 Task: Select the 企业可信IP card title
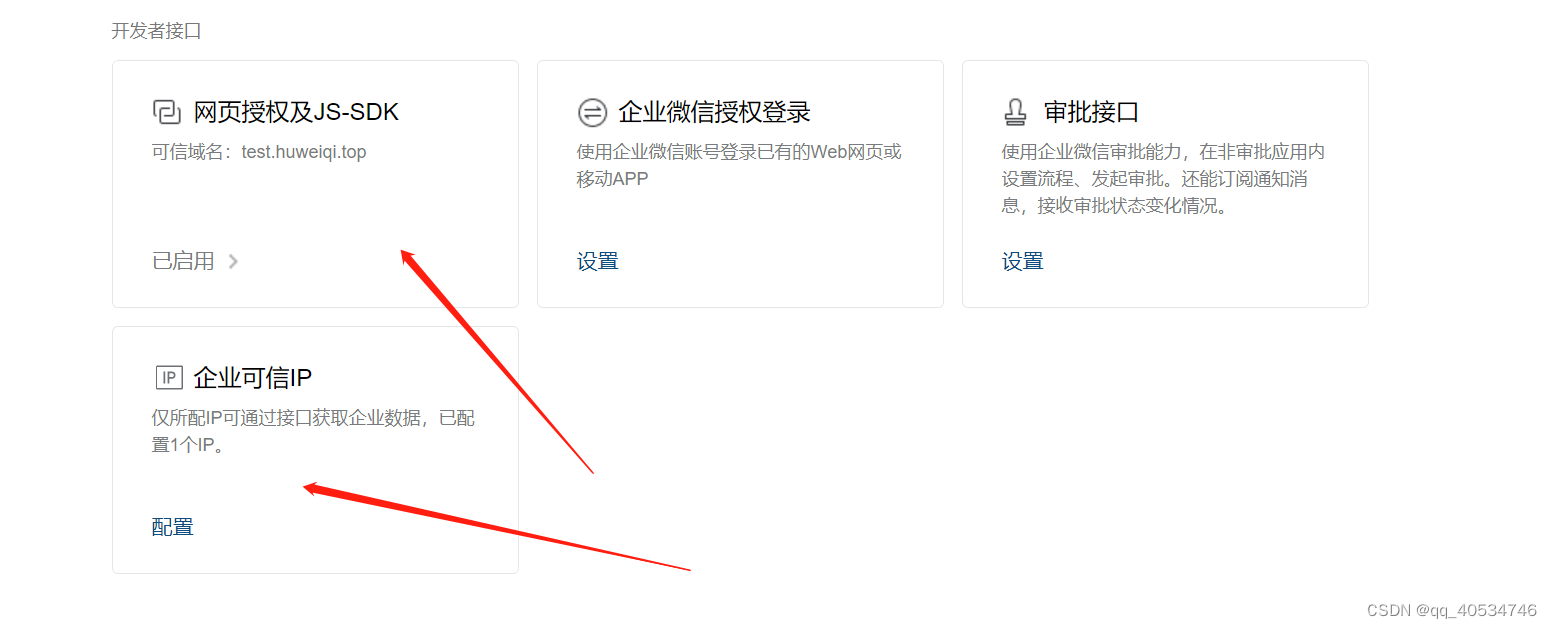pyautogui.click(x=253, y=378)
